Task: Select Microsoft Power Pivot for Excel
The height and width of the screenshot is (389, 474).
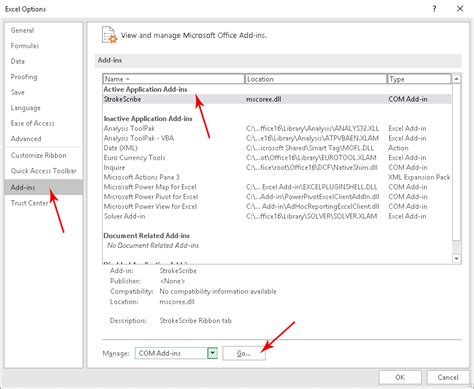Action: [x=277, y=197]
